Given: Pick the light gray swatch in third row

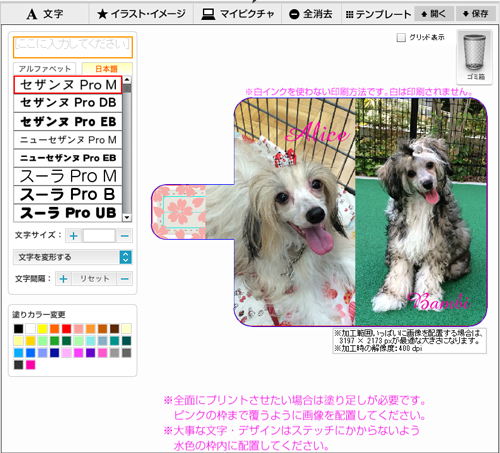Looking at the screenshot, I should 115,353.
